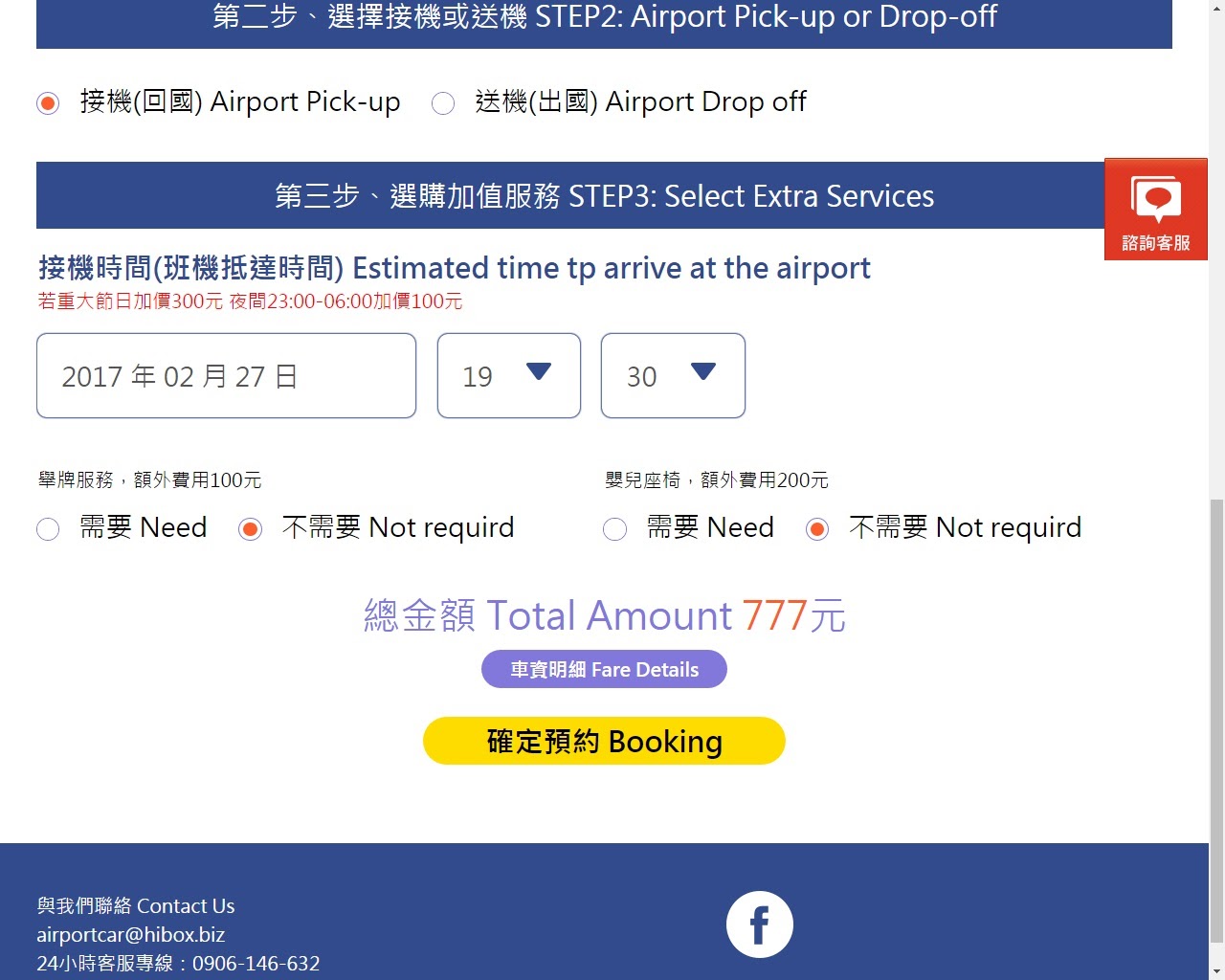The image size is (1225, 980).
Task: Click the hour dropdown arrow triangle
Action: (x=539, y=371)
